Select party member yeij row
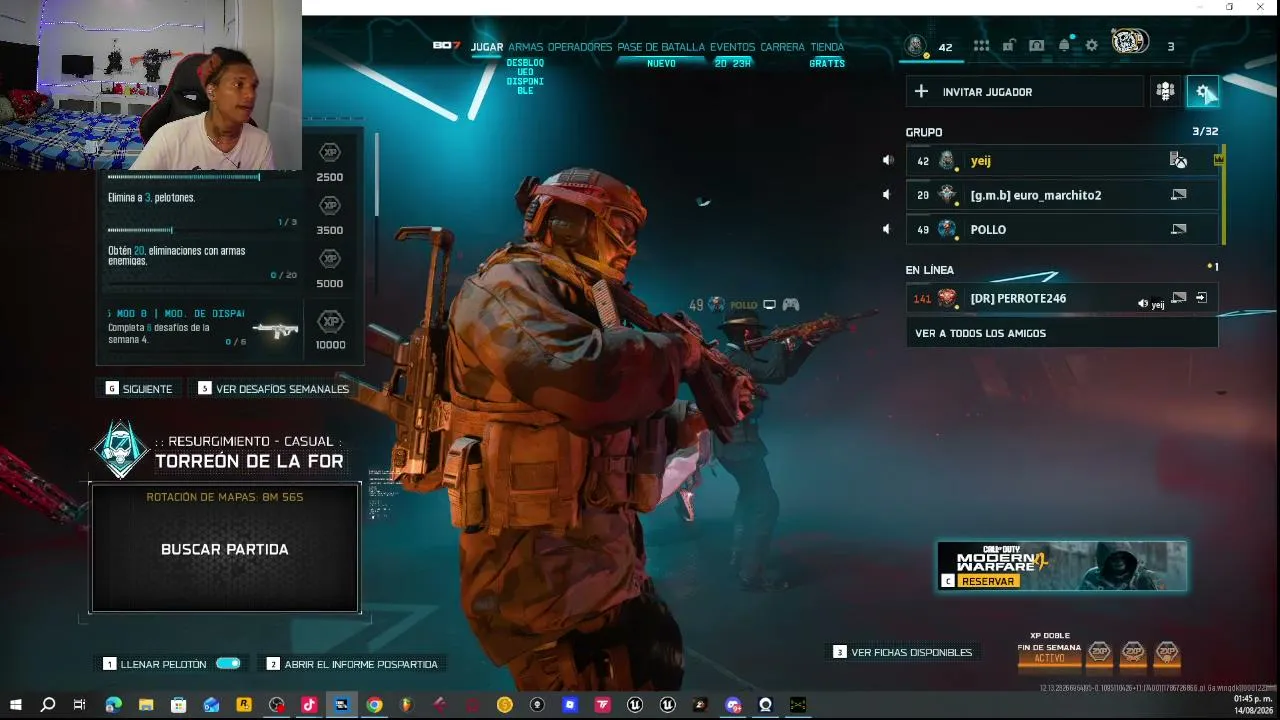 tap(1062, 160)
